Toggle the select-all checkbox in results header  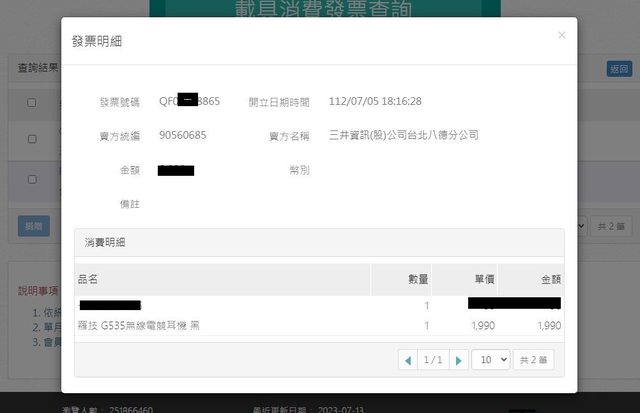click(32, 103)
